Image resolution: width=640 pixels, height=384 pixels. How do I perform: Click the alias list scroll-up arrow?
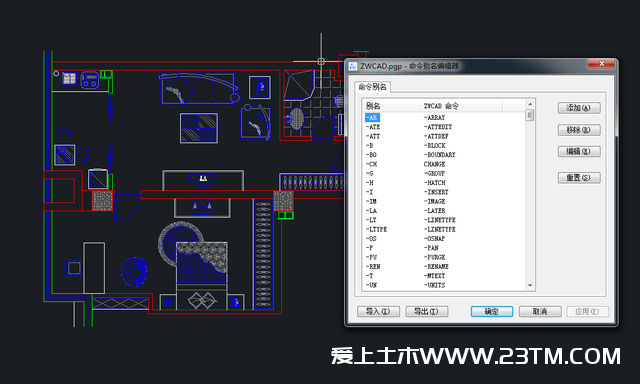[x=530, y=104]
